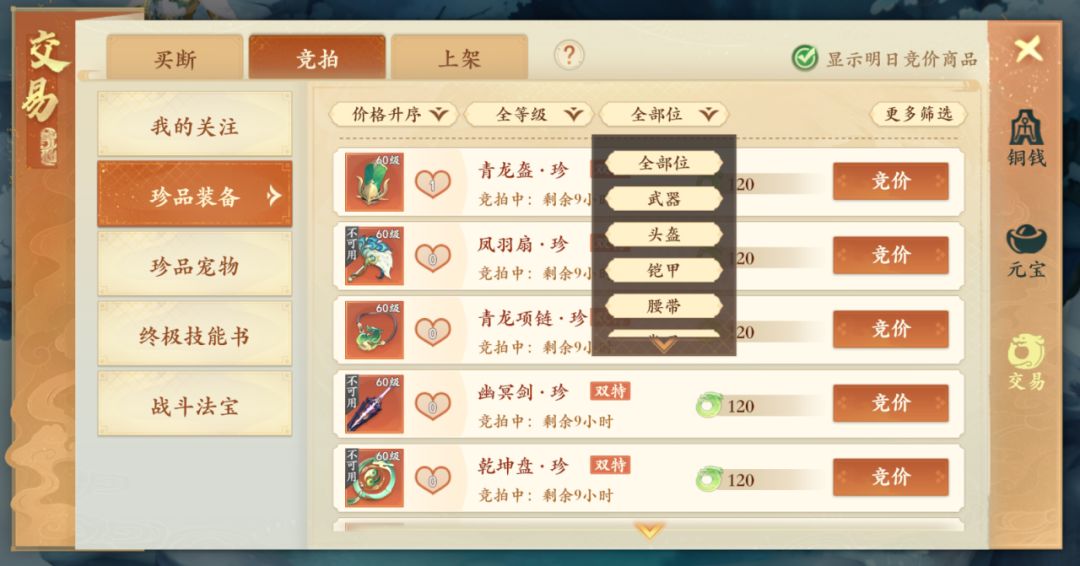Open 更多筛选 filter button
The height and width of the screenshot is (566, 1080).
point(918,114)
